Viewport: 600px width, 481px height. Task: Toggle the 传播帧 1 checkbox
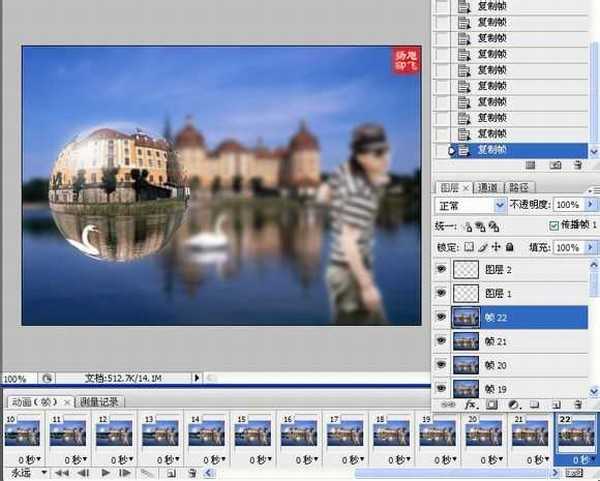[554, 226]
